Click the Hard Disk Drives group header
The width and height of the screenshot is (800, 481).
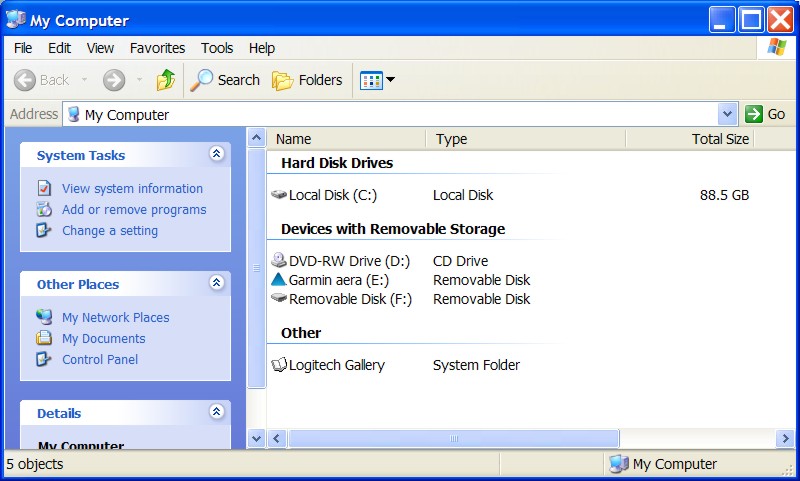pos(337,163)
